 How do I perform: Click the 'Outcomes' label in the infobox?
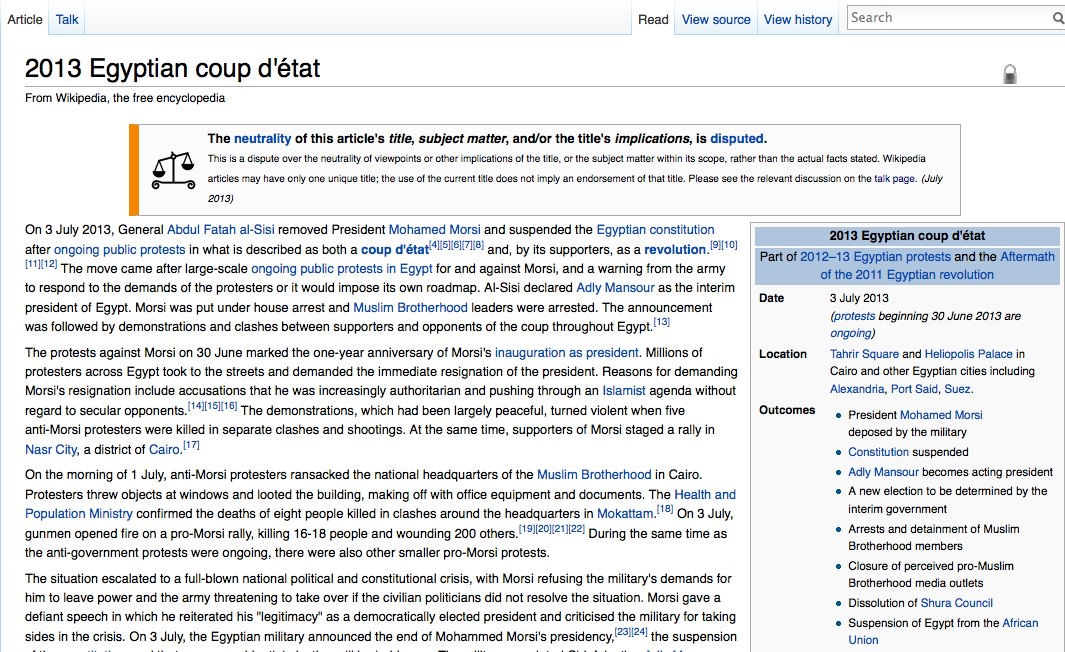click(787, 410)
